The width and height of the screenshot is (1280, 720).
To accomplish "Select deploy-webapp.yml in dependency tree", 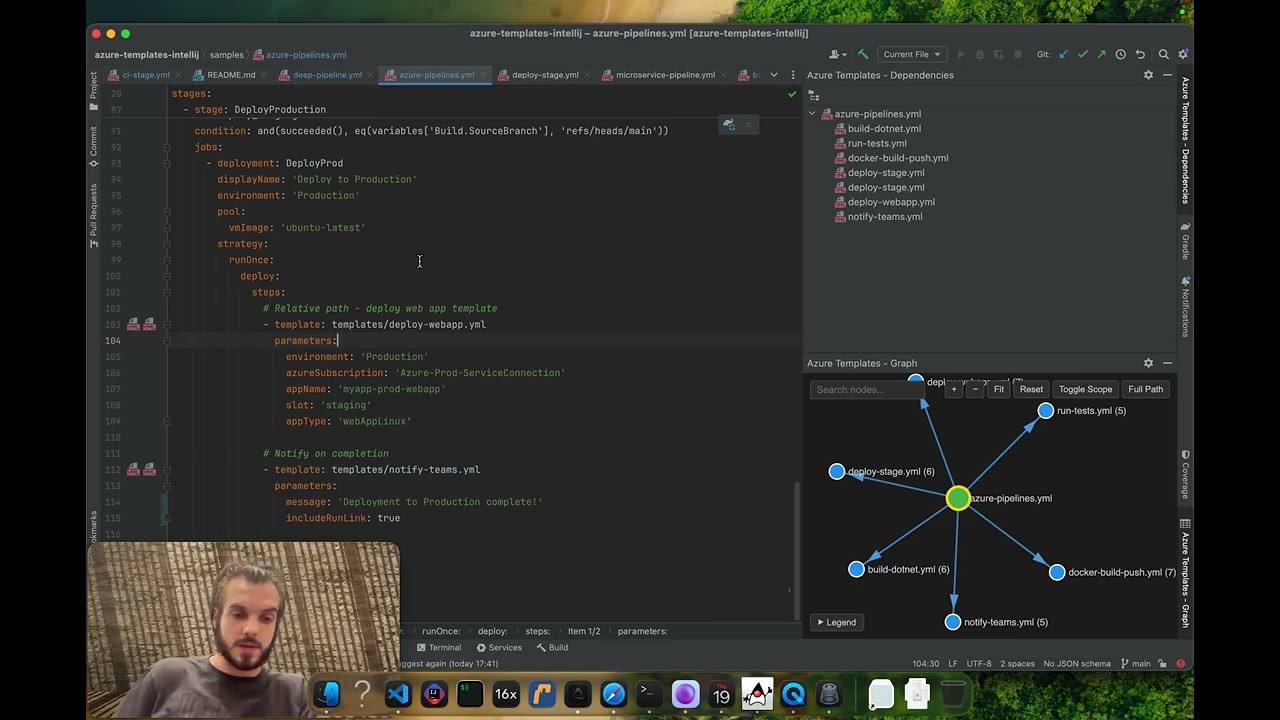I will pyautogui.click(x=891, y=202).
